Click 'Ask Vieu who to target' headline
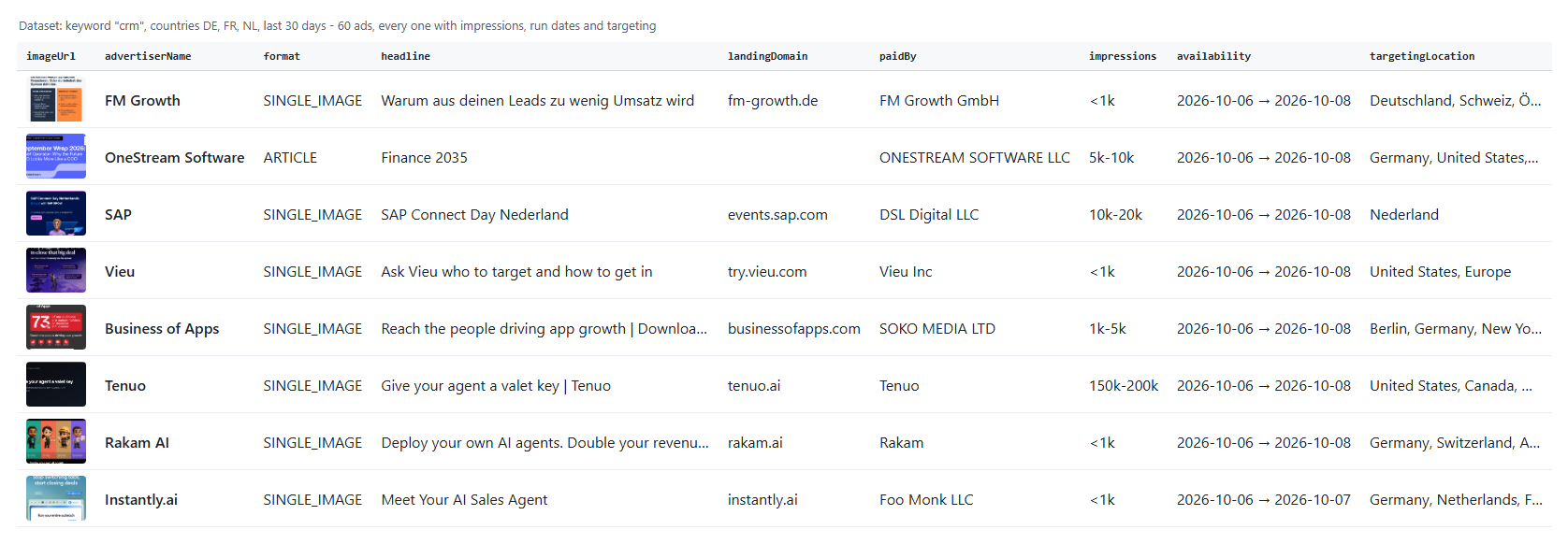Viewport: 1568px width, 544px height. [x=516, y=271]
